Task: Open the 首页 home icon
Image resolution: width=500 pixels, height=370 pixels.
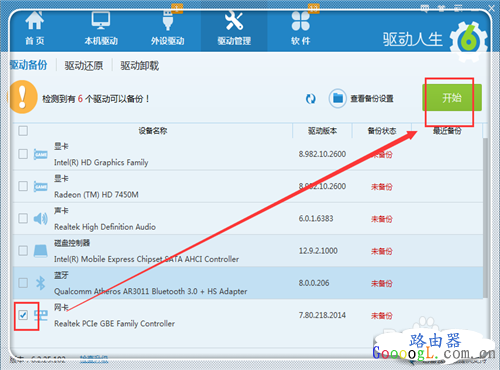Action: click(35, 21)
